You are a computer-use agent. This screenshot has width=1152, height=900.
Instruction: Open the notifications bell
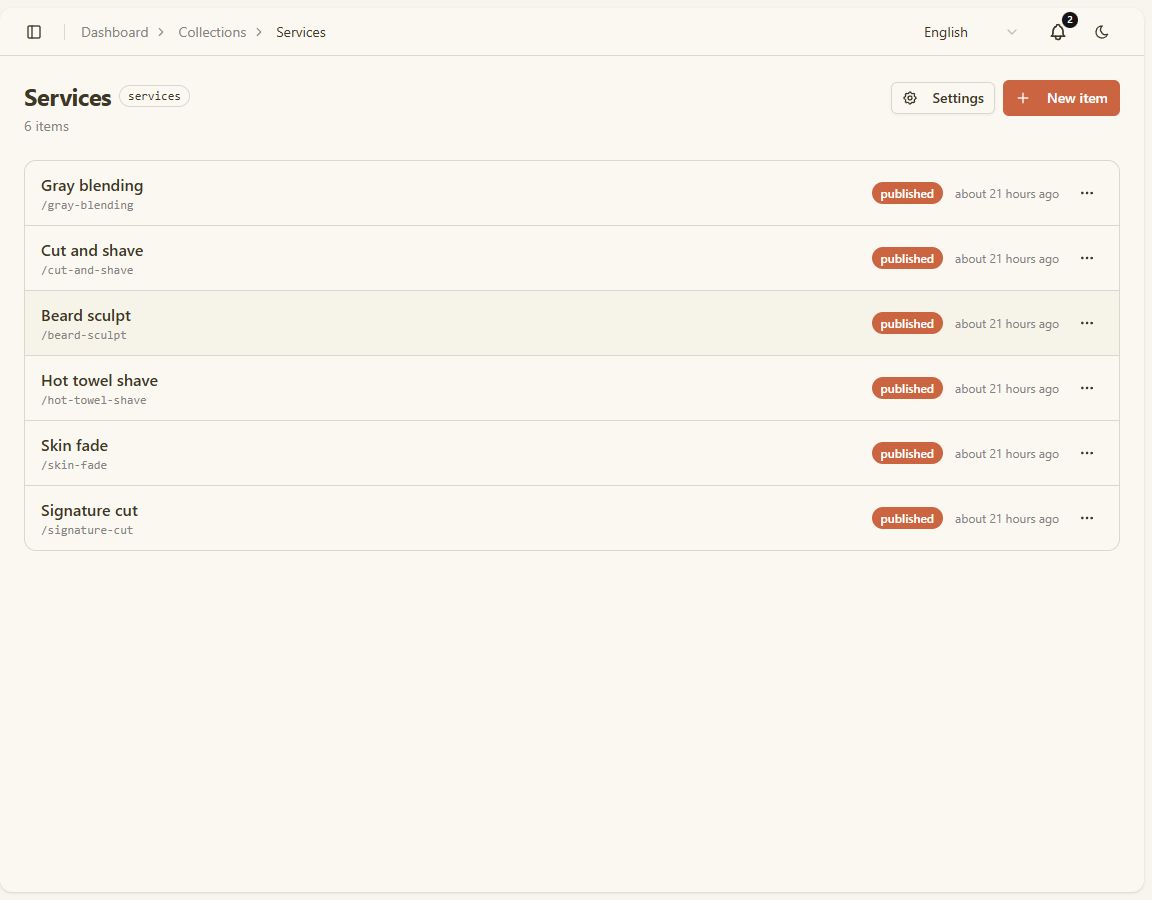coord(1057,32)
